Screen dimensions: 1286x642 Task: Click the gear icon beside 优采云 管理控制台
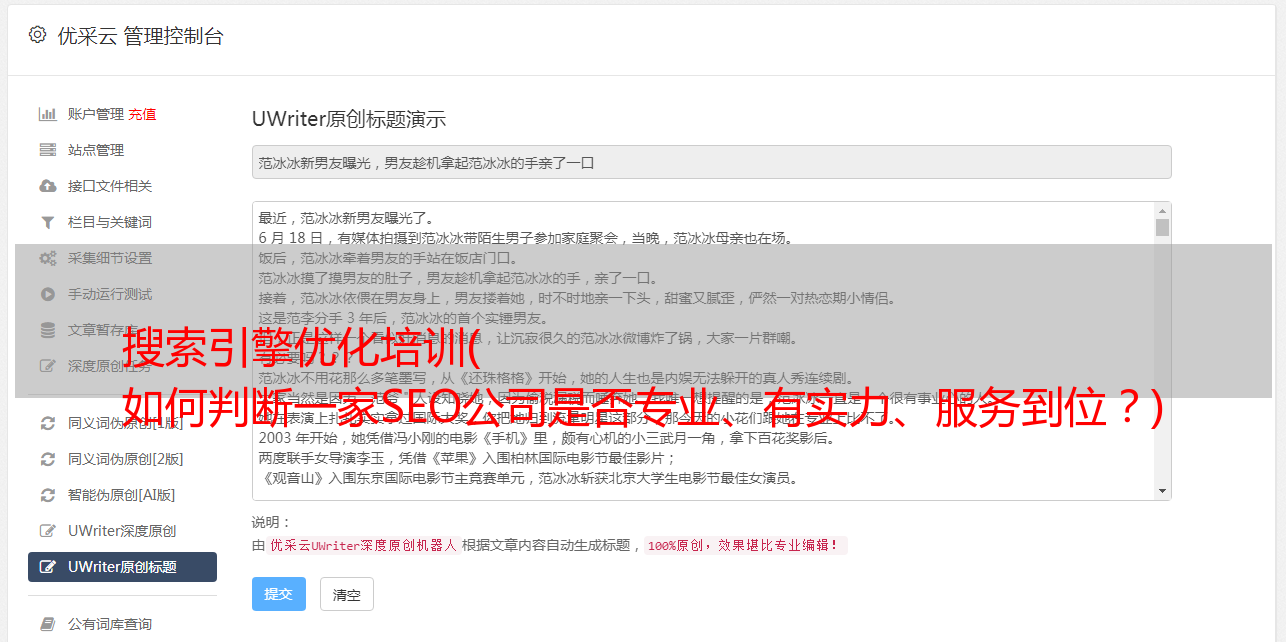click(x=37, y=35)
